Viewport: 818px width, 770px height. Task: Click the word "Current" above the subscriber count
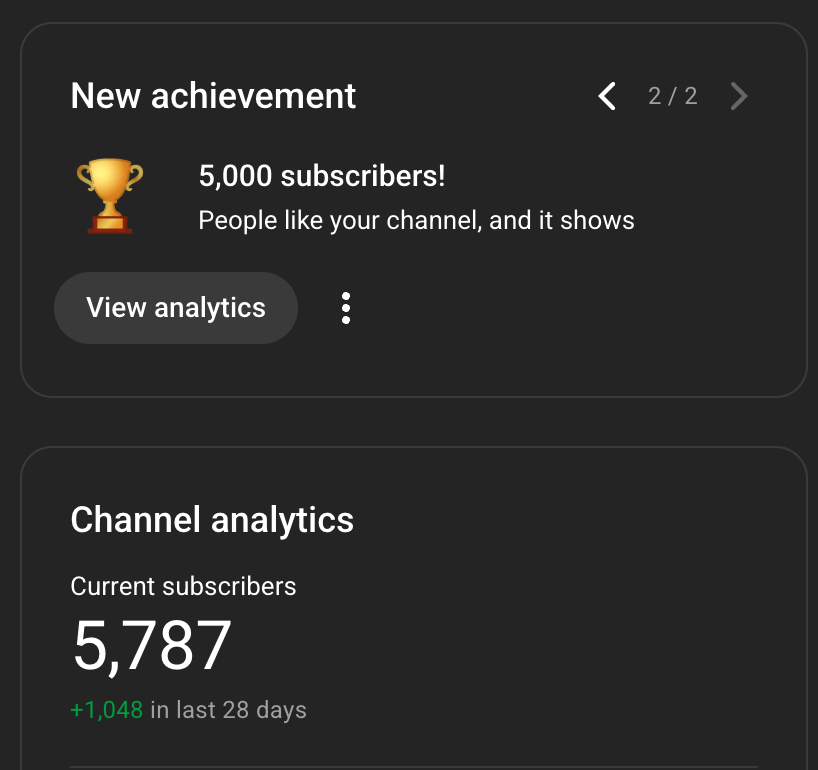point(112,586)
